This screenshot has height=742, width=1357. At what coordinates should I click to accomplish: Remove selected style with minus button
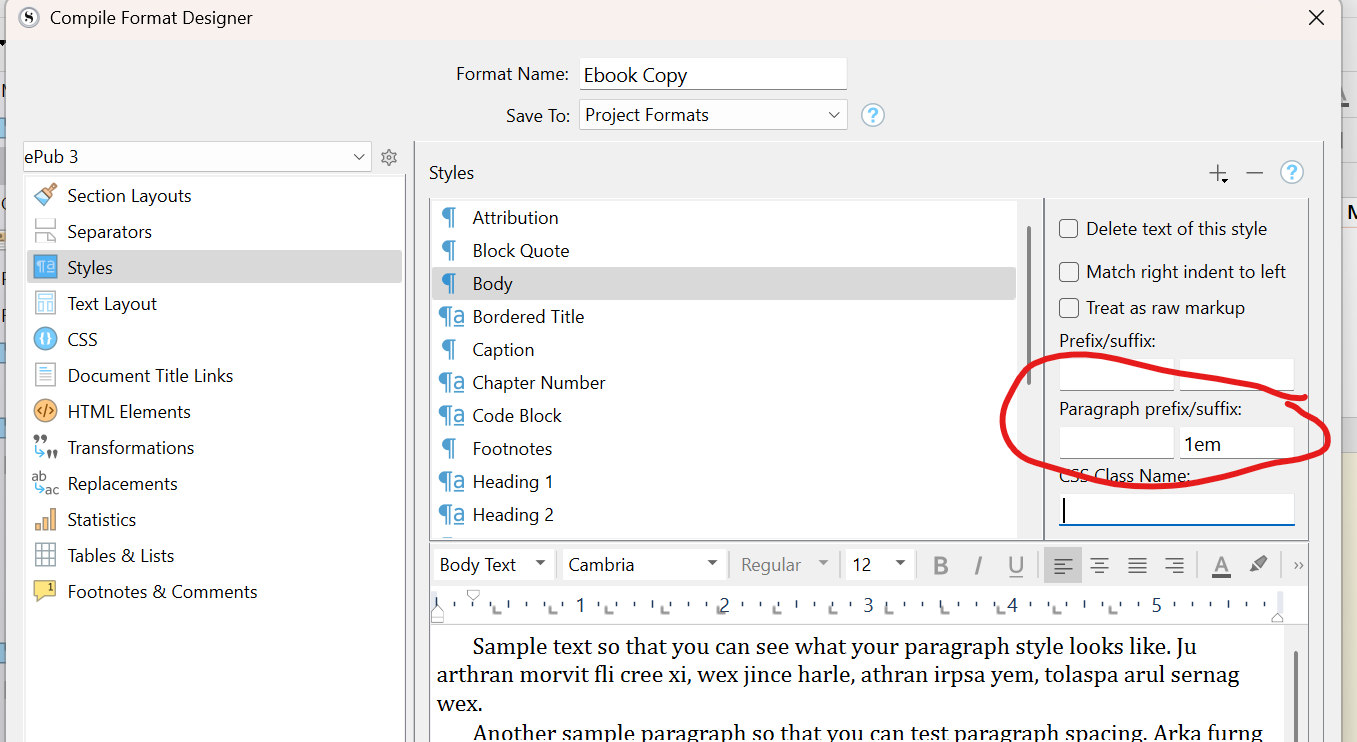[1255, 173]
